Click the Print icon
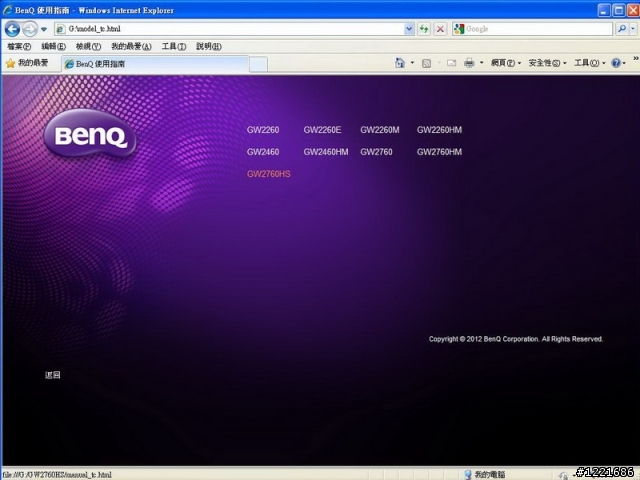This screenshot has width=640, height=480. click(x=469, y=63)
